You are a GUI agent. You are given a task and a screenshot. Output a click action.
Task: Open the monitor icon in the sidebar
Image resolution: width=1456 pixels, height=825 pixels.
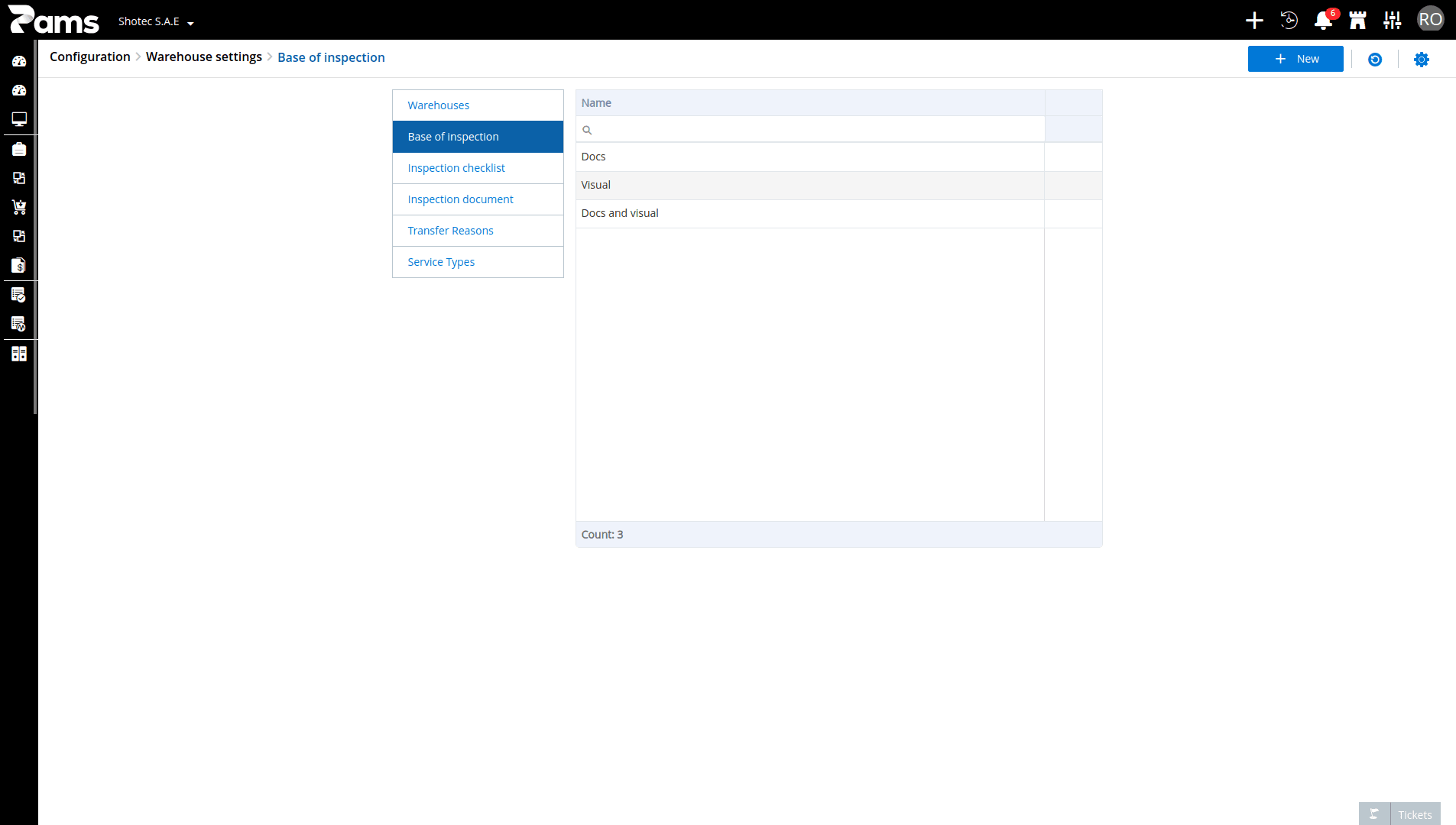coord(19,119)
